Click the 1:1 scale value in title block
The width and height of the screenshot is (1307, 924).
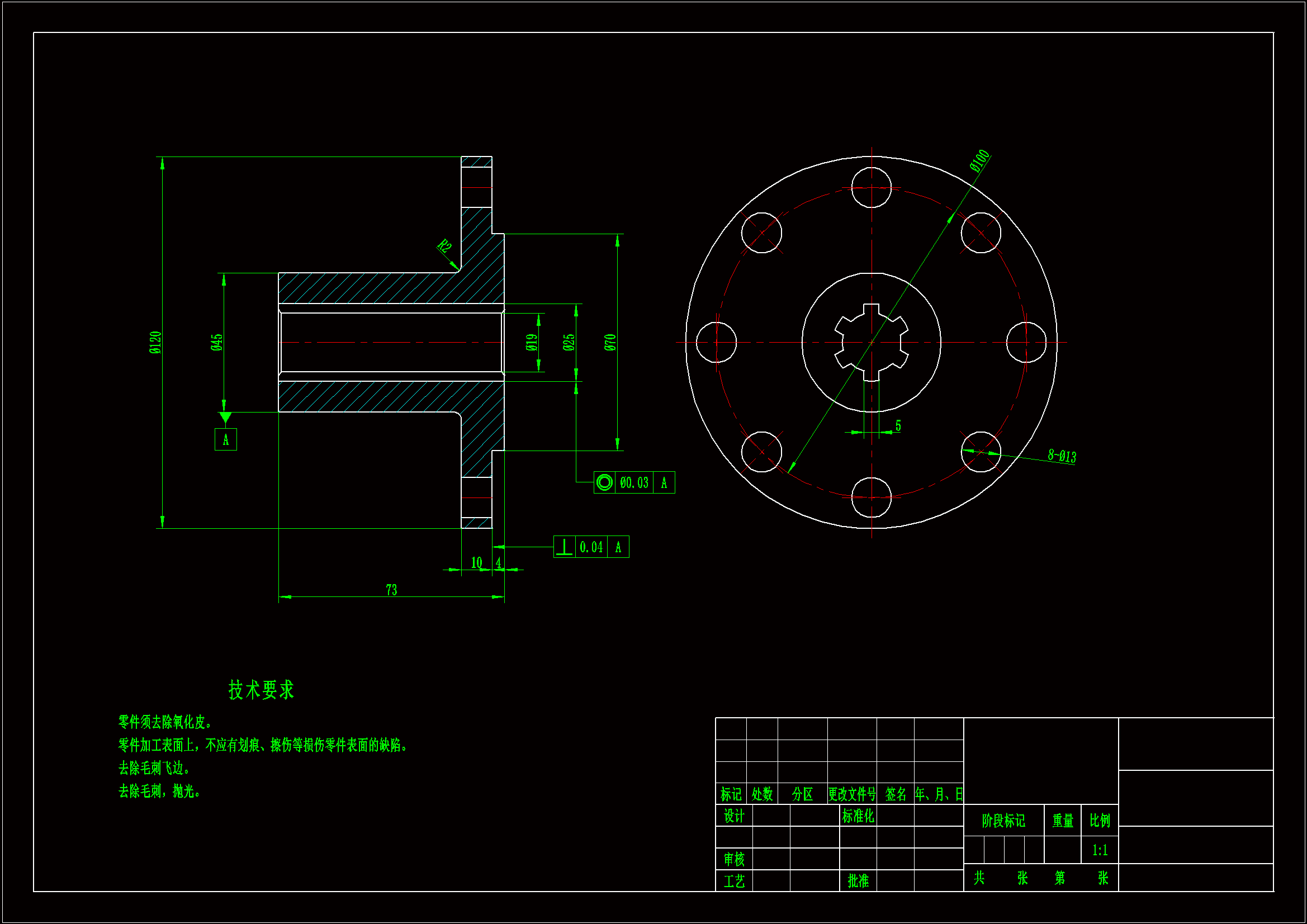pyautogui.click(x=1099, y=850)
